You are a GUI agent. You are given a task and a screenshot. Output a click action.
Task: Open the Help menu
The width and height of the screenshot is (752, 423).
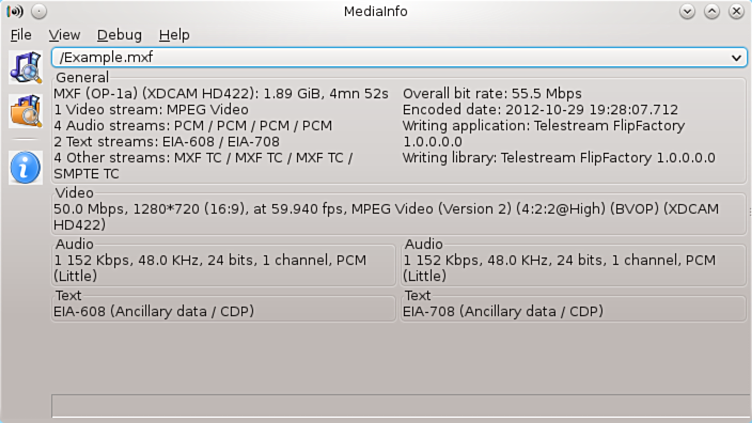point(174,35)
